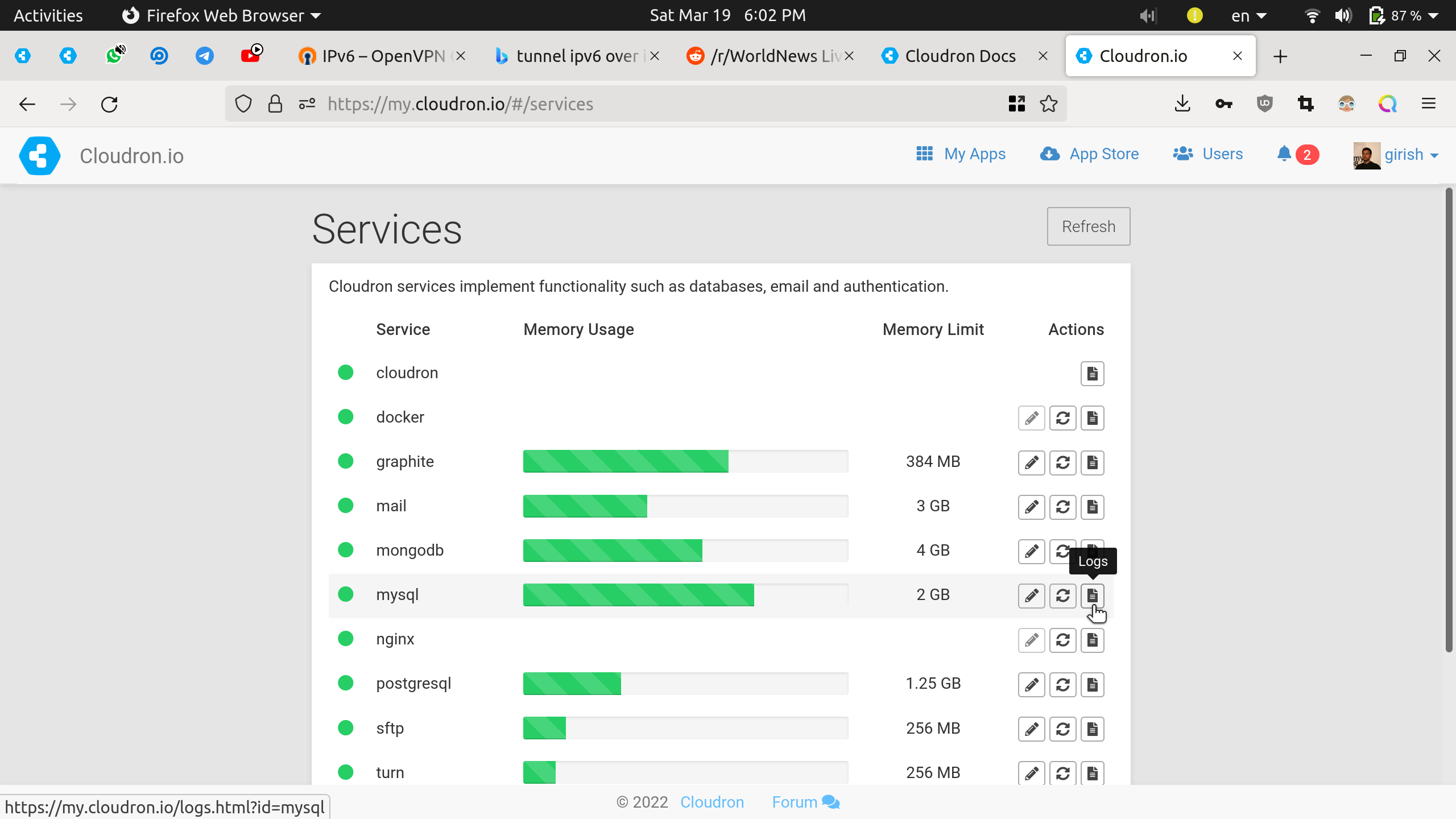This screenshot has height=819, width=1456.
Task: Open logs for sftp service
Action: coord(1092,729)
